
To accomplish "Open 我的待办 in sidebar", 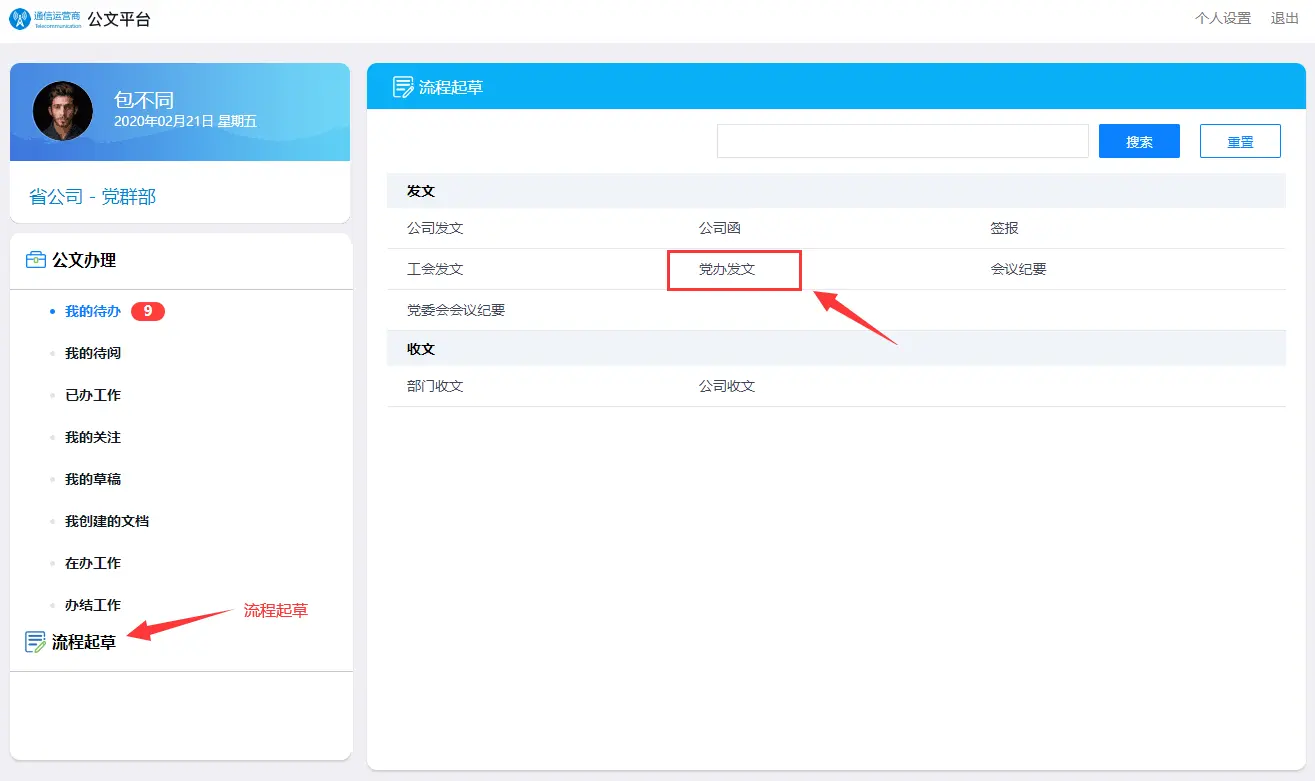I will [93, 311].
